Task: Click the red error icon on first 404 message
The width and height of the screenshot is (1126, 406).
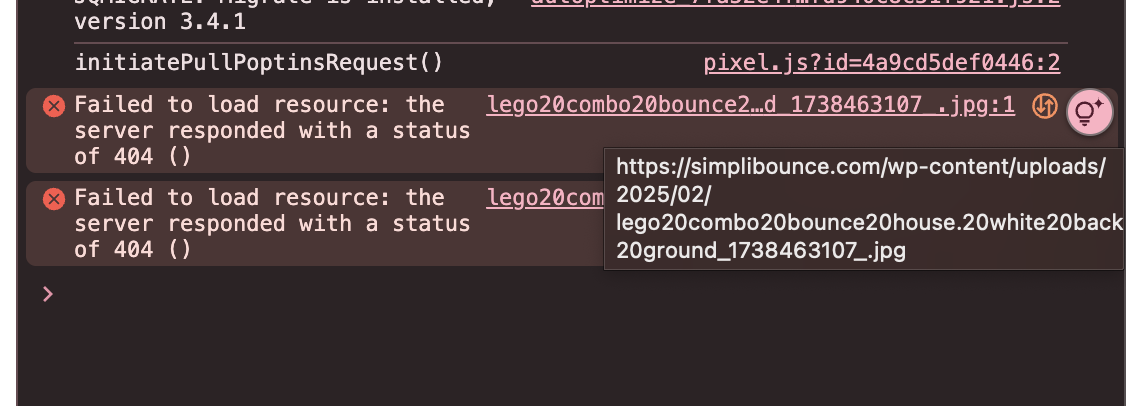Action: (54, 106)
